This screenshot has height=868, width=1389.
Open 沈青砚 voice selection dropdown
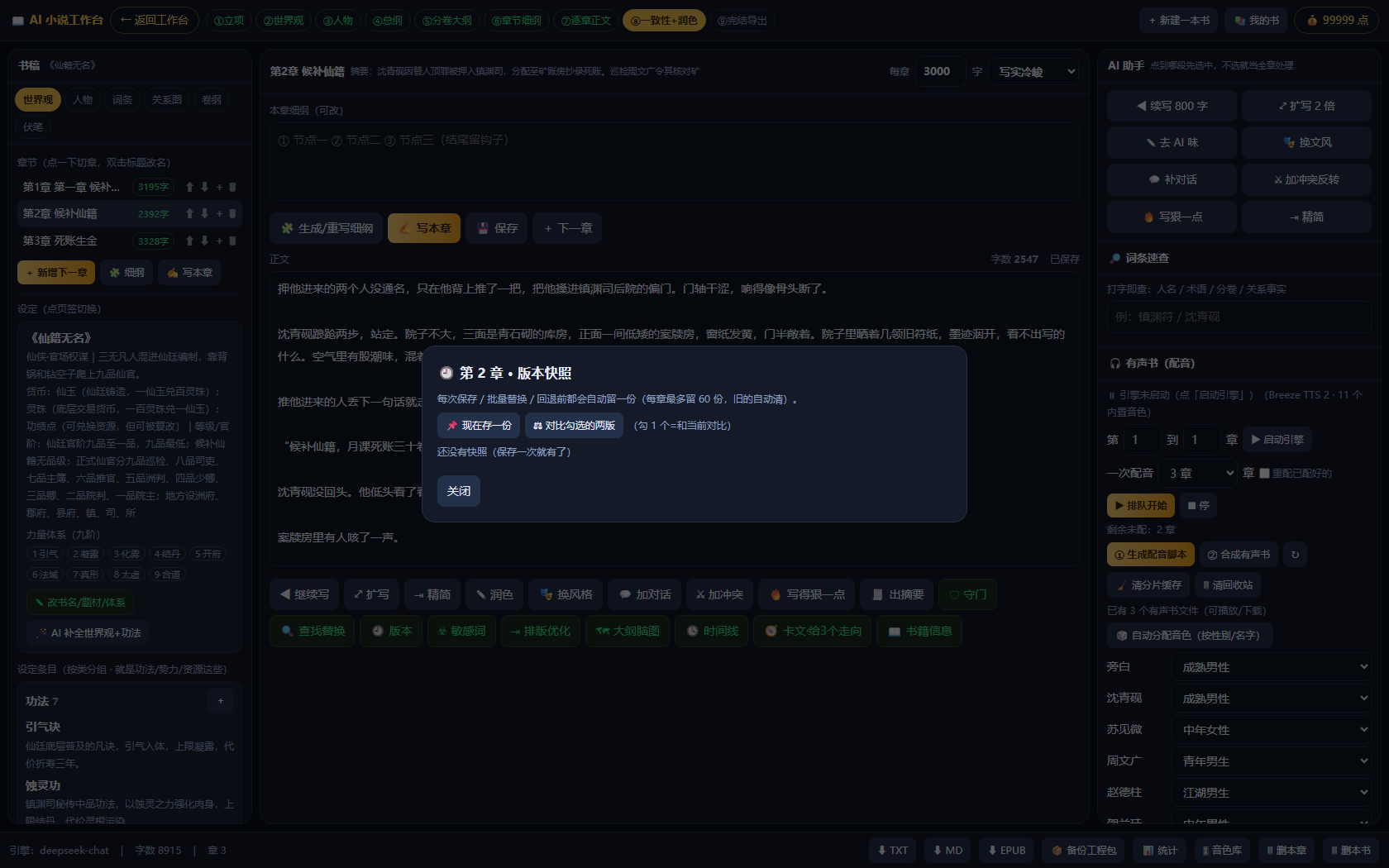[1272, 699]
